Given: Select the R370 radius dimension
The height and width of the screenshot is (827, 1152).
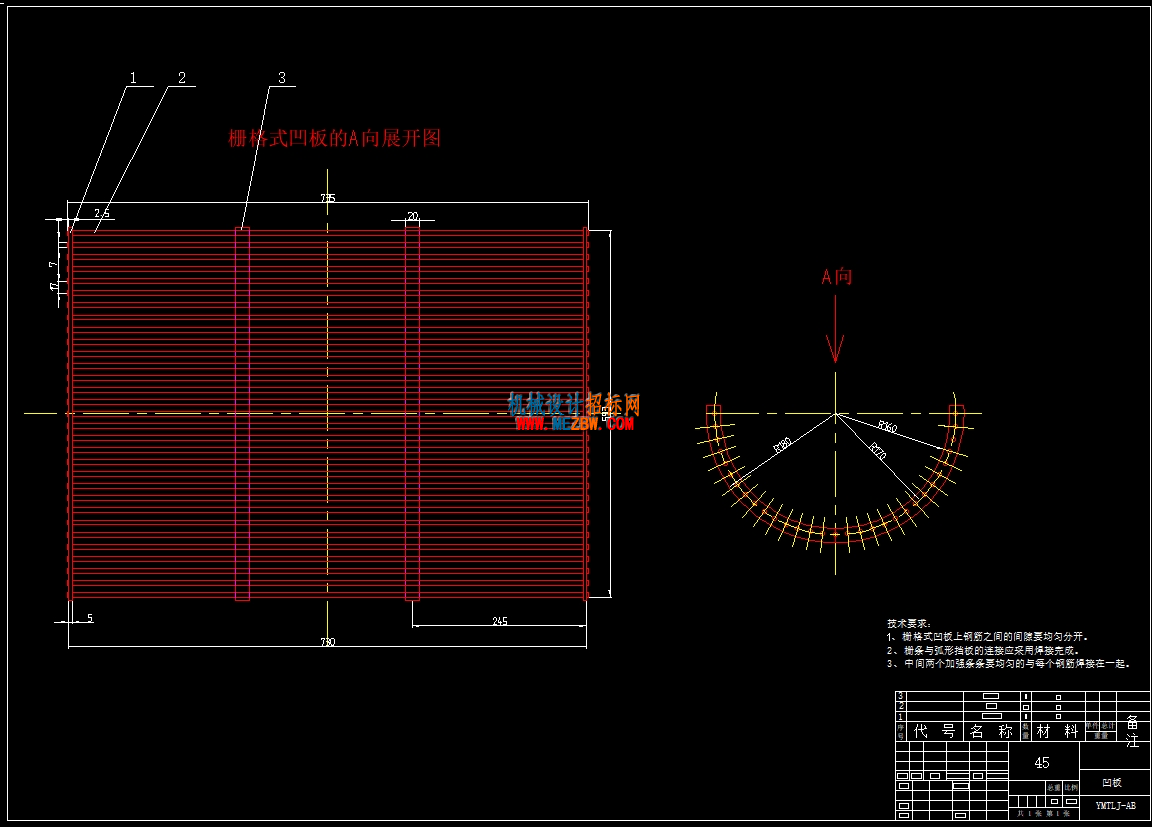Looking at the screenshot, I should 878,450.
